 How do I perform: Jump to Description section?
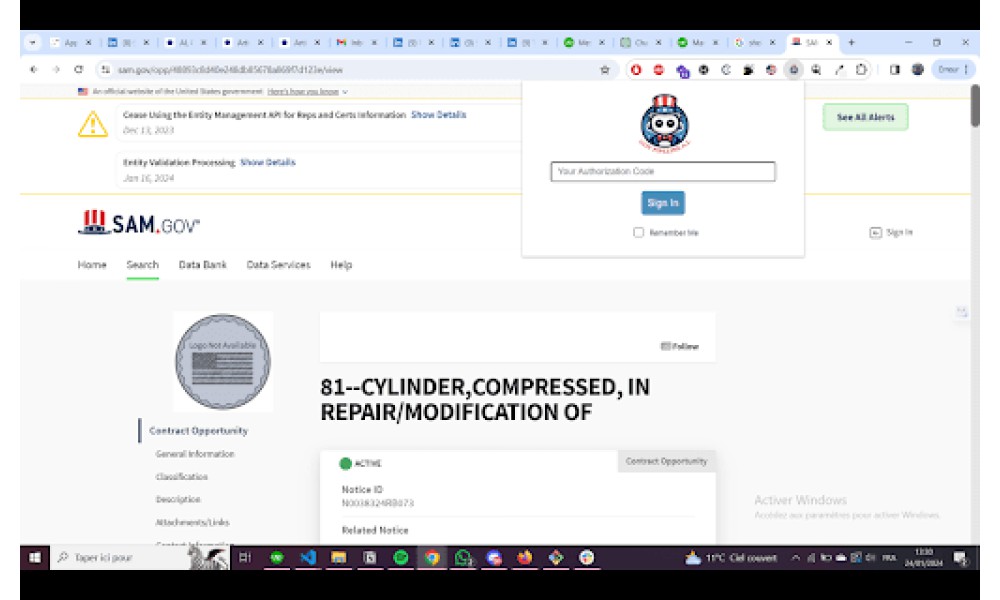(x=178, y=499)
